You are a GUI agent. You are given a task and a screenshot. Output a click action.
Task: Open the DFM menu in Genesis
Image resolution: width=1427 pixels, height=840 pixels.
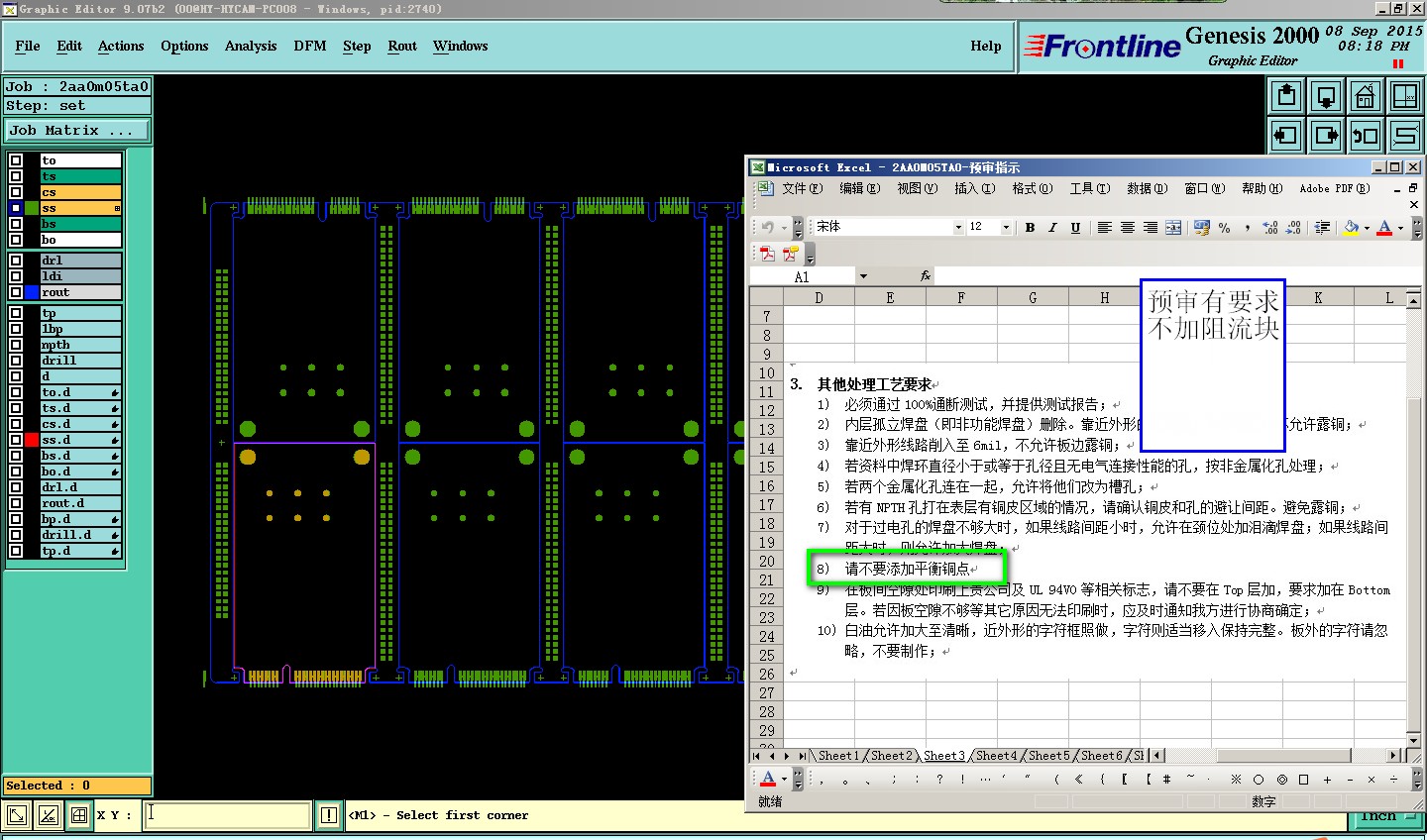[x=310, y=46]
